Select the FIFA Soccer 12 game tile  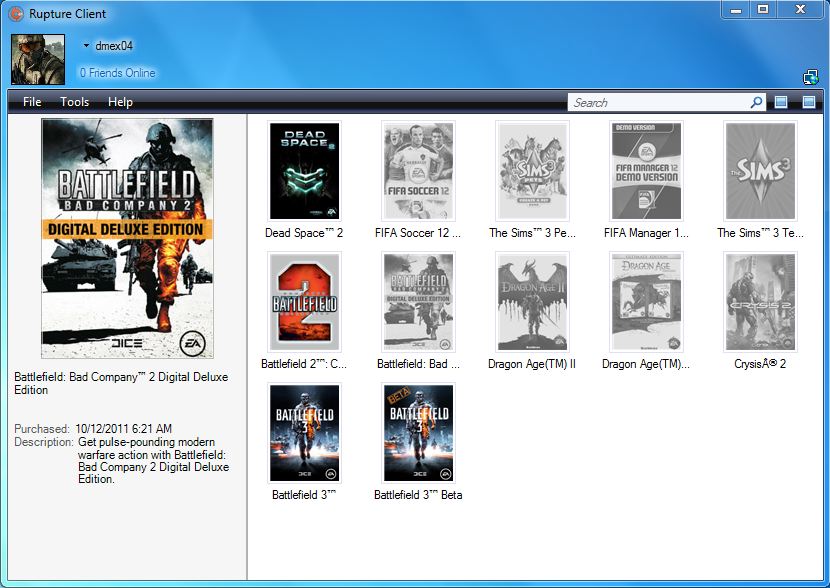coord(418,171)
